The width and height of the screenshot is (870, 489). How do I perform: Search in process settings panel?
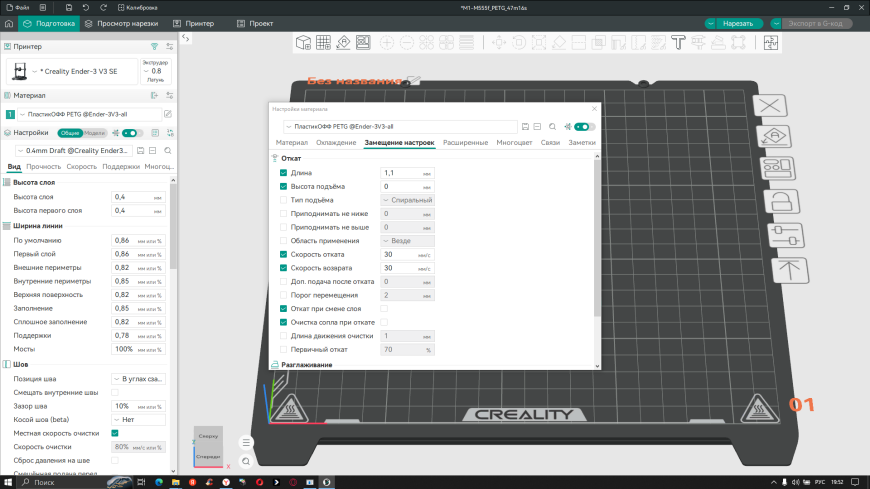click(x=168, y=150)
